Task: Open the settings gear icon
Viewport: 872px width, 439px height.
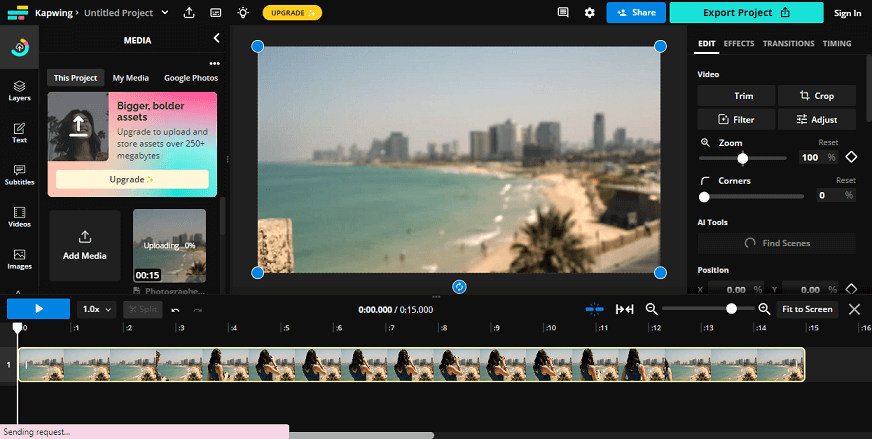Action: (x=589, y=13)
